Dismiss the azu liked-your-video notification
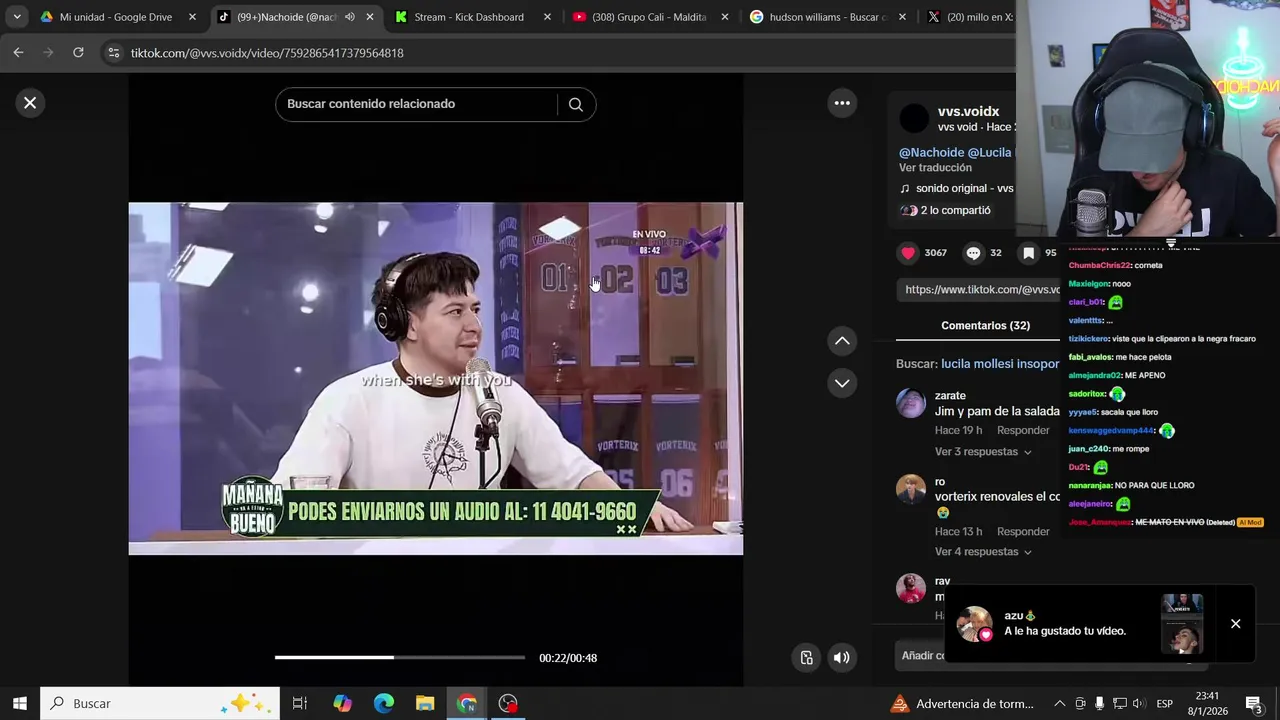 pyautogui.click(x=1235, y=623)
